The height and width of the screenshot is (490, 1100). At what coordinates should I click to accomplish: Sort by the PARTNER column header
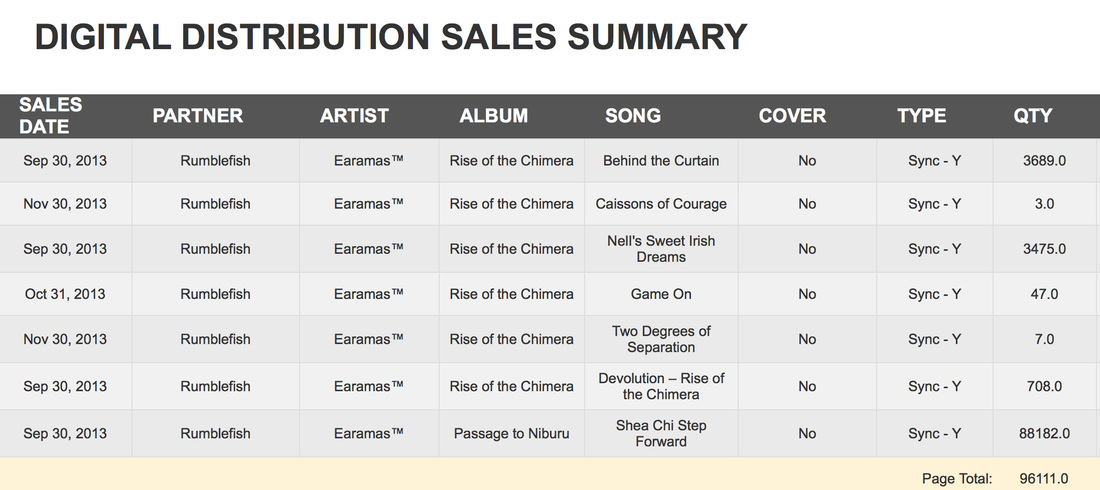pyautogui.click(x=198, y=116)
